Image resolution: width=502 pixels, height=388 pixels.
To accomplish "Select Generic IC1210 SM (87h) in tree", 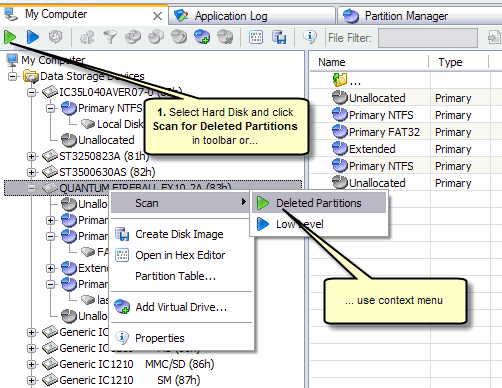I will pos(130,380).
